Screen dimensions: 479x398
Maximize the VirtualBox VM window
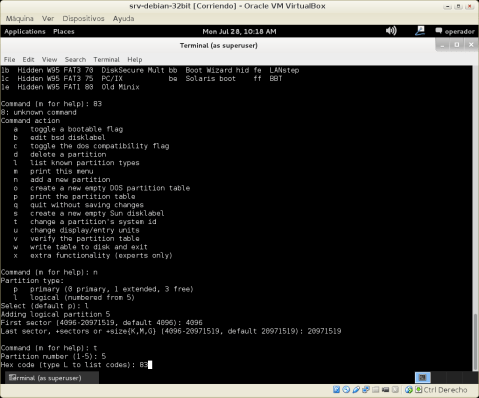pos(459,6)
